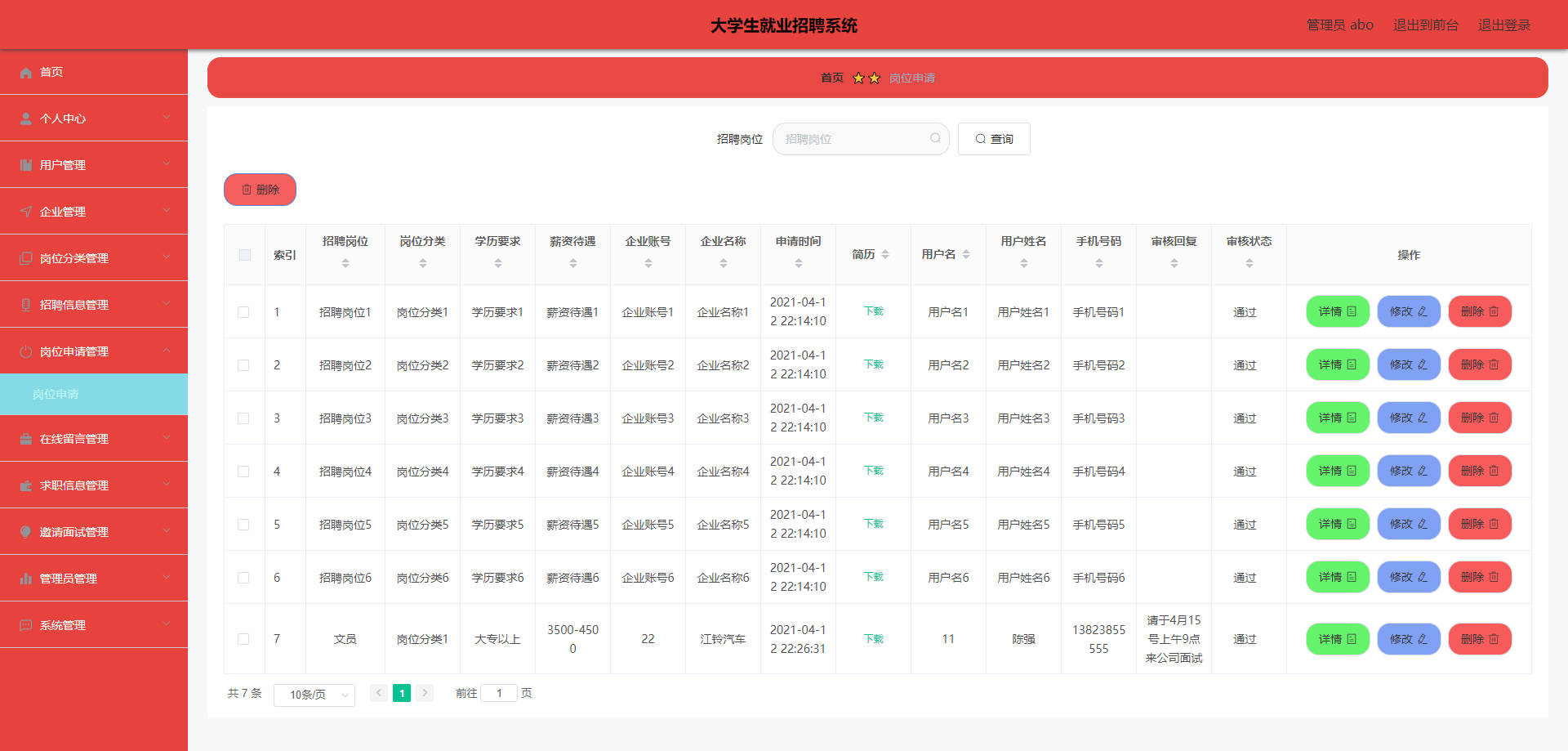Select the 岗位申请 submenu item
Image resolution: width=1568 pixels, height=751 pixels.
94,395
